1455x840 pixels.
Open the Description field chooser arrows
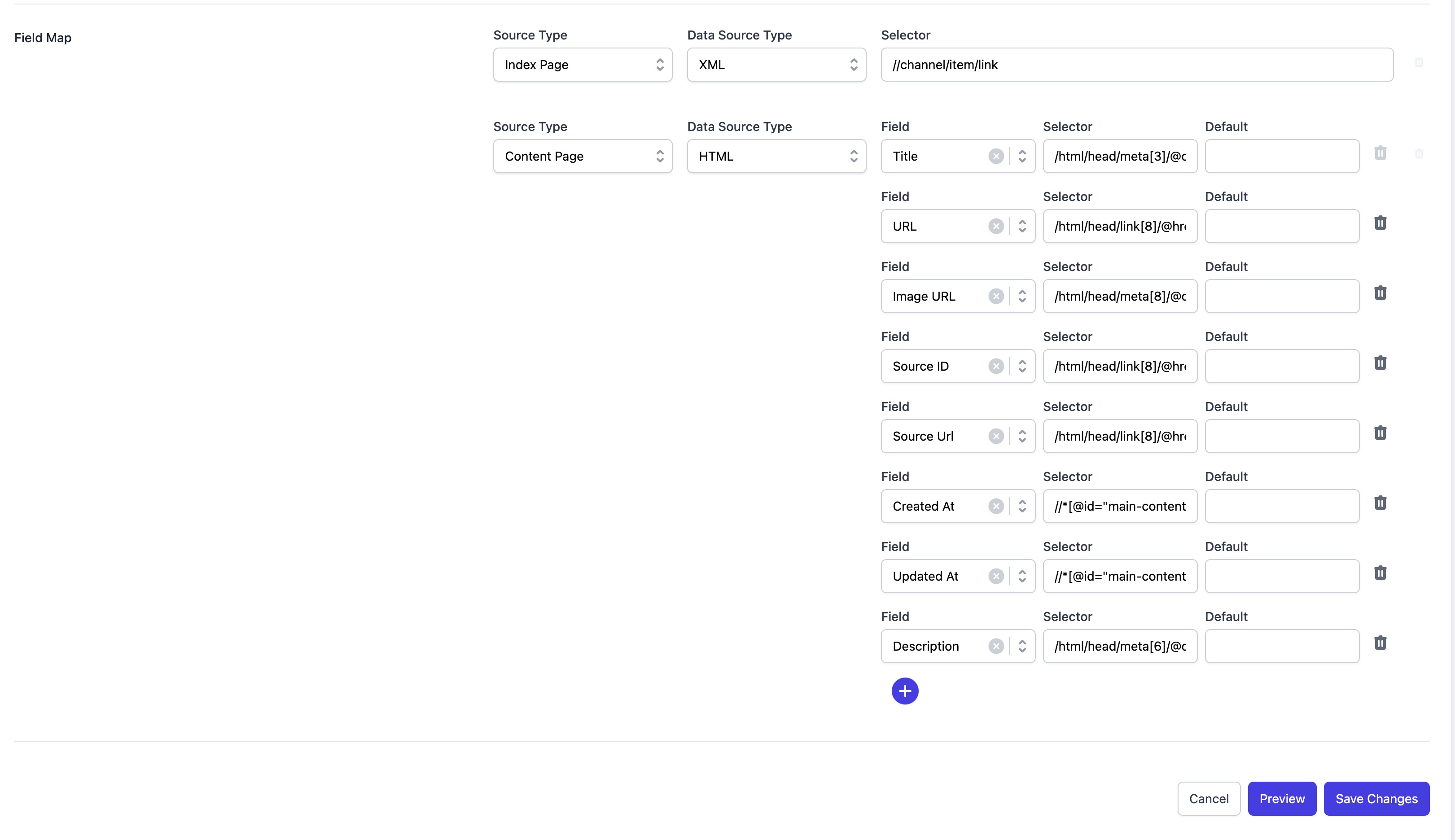pos(1022,646)
